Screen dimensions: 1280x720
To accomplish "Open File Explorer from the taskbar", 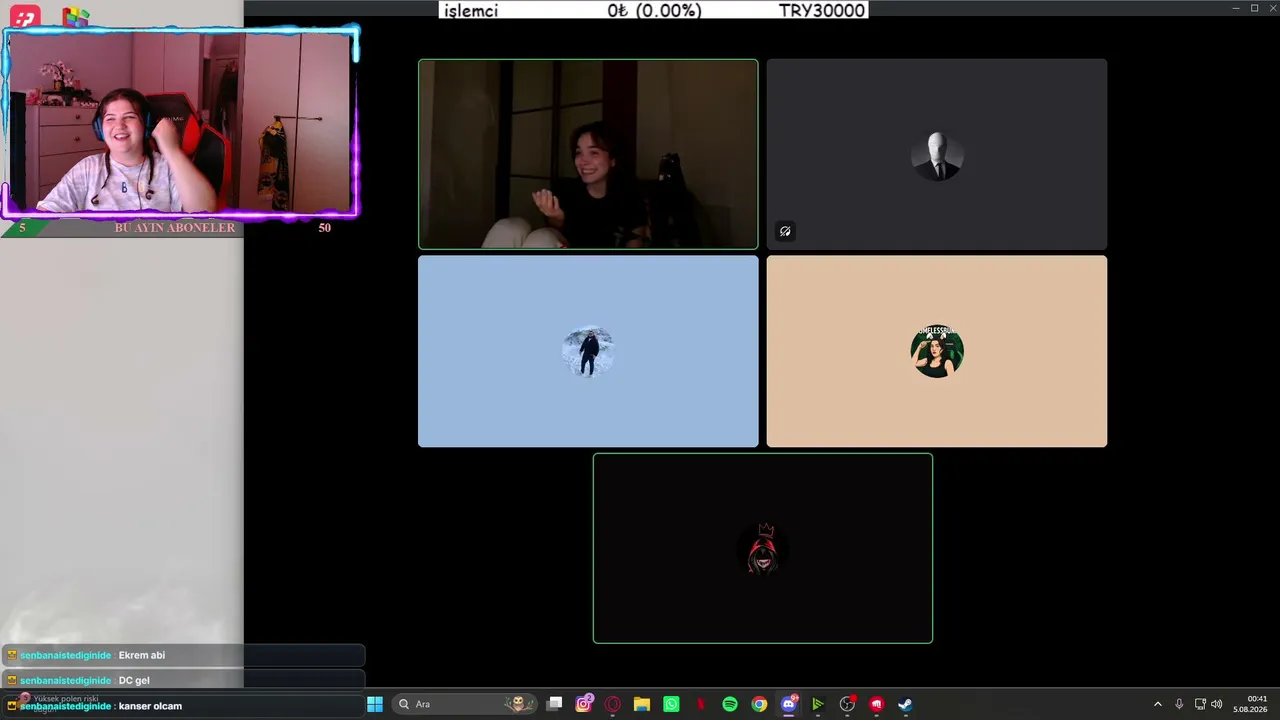I will (642, 704).
